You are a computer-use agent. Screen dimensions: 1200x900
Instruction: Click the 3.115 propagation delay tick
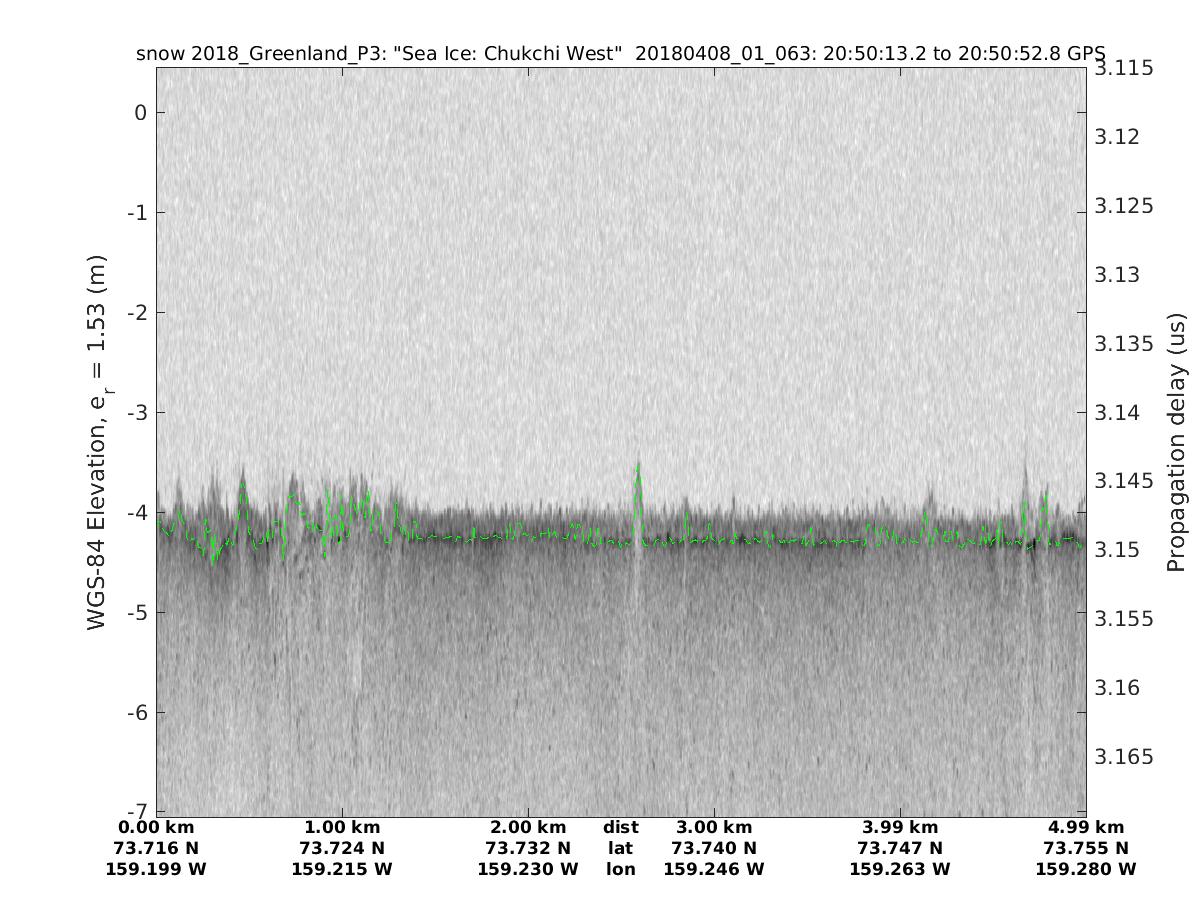(1124, 68)
